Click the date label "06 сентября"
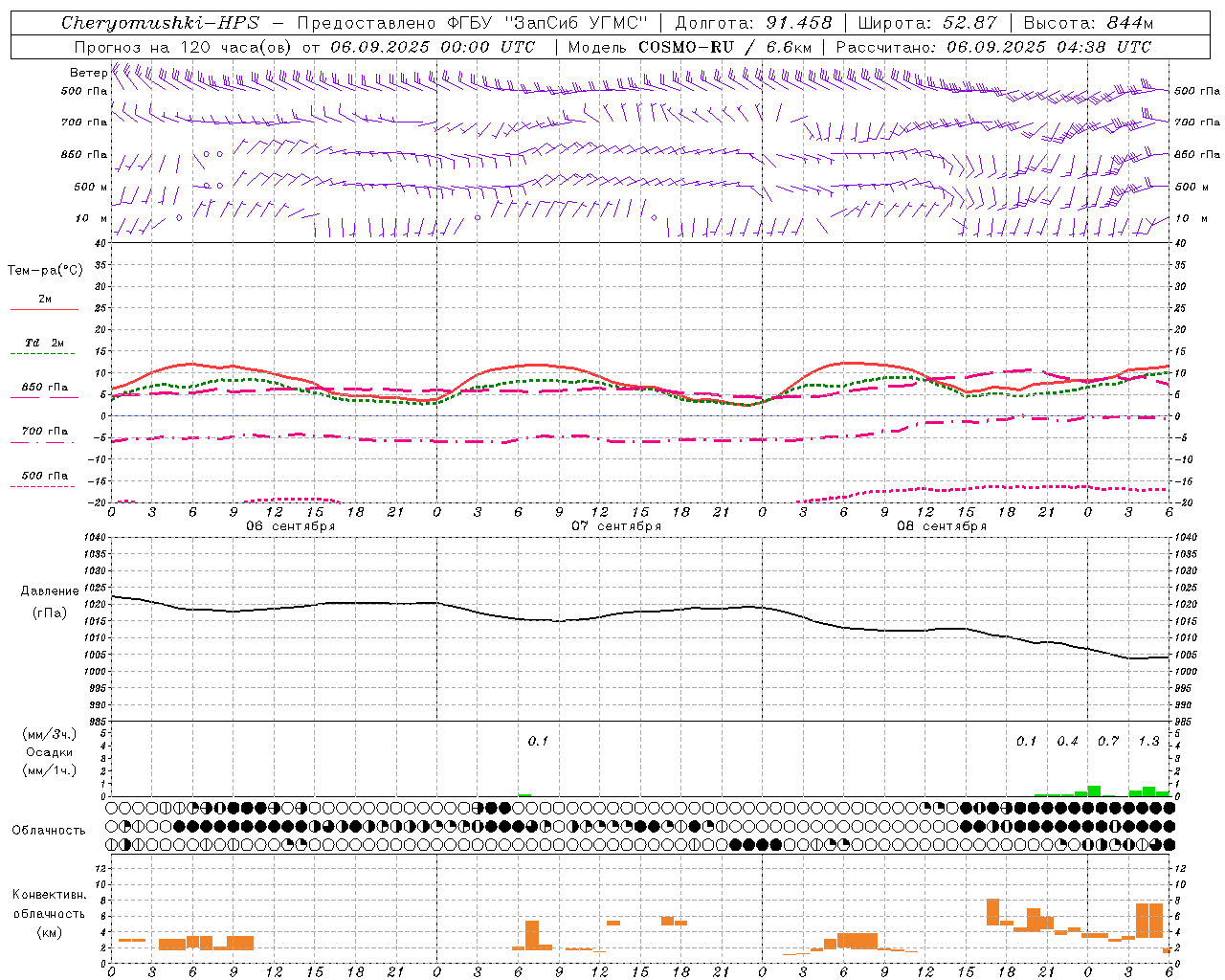The width and height of the screenshot is (1225, 980). [x=291, y=526]
